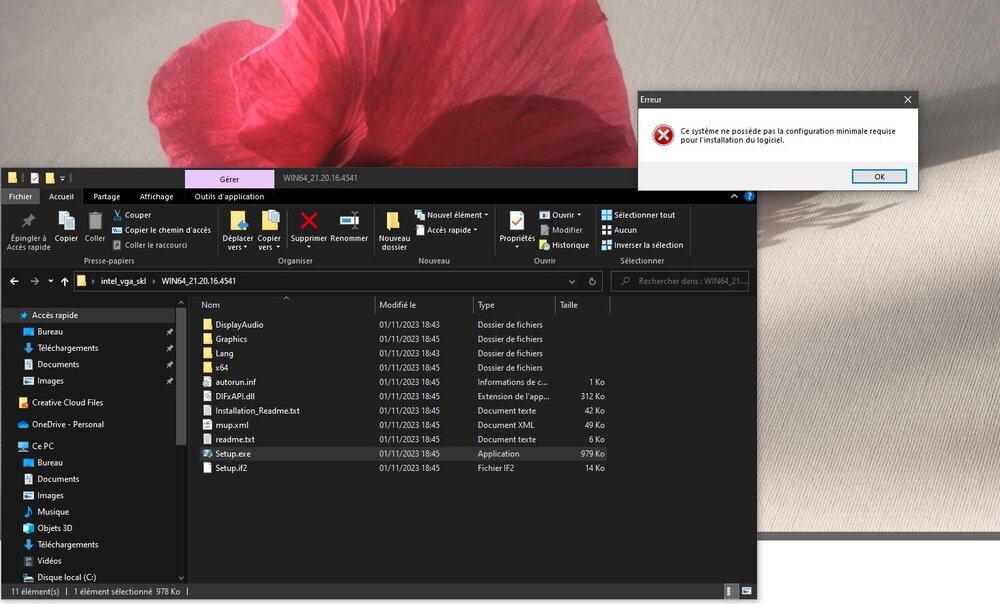
Task: Click the Nouveau dossier folder icon
Action: click(394, 221)
